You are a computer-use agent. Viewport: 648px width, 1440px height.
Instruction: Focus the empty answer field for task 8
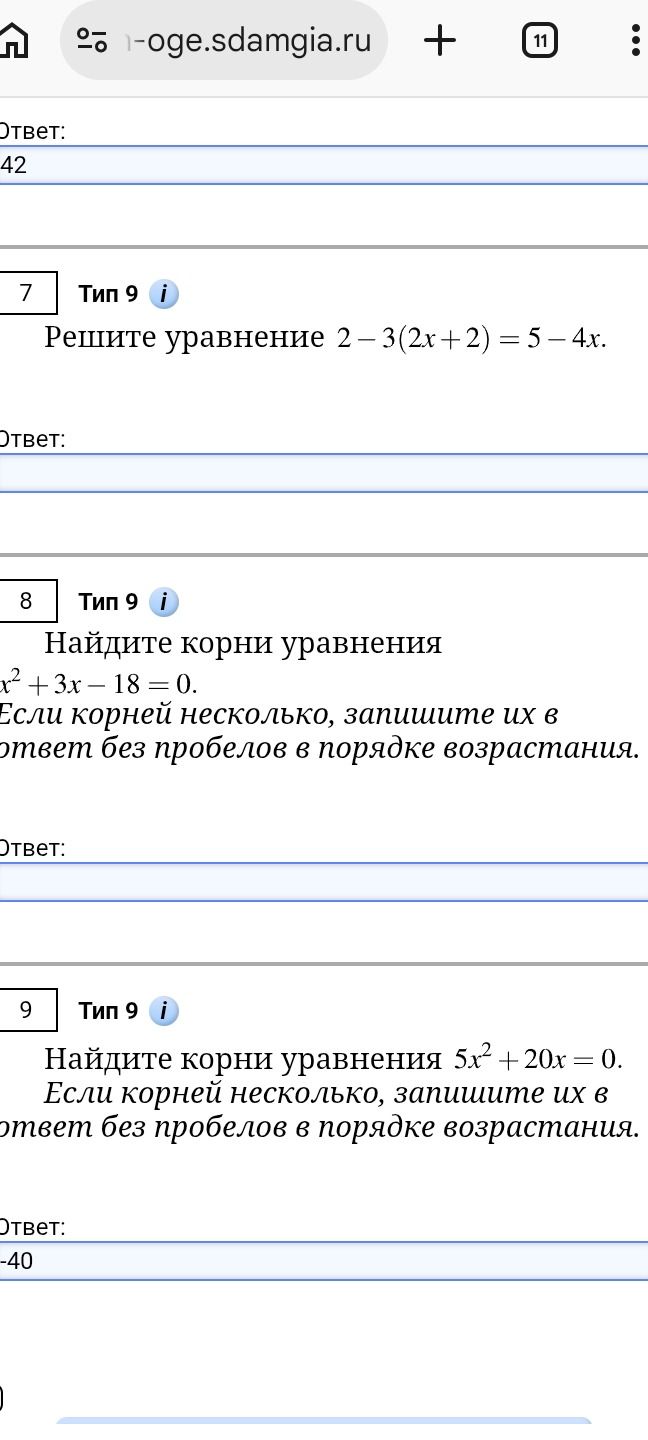tap(324, 882)
